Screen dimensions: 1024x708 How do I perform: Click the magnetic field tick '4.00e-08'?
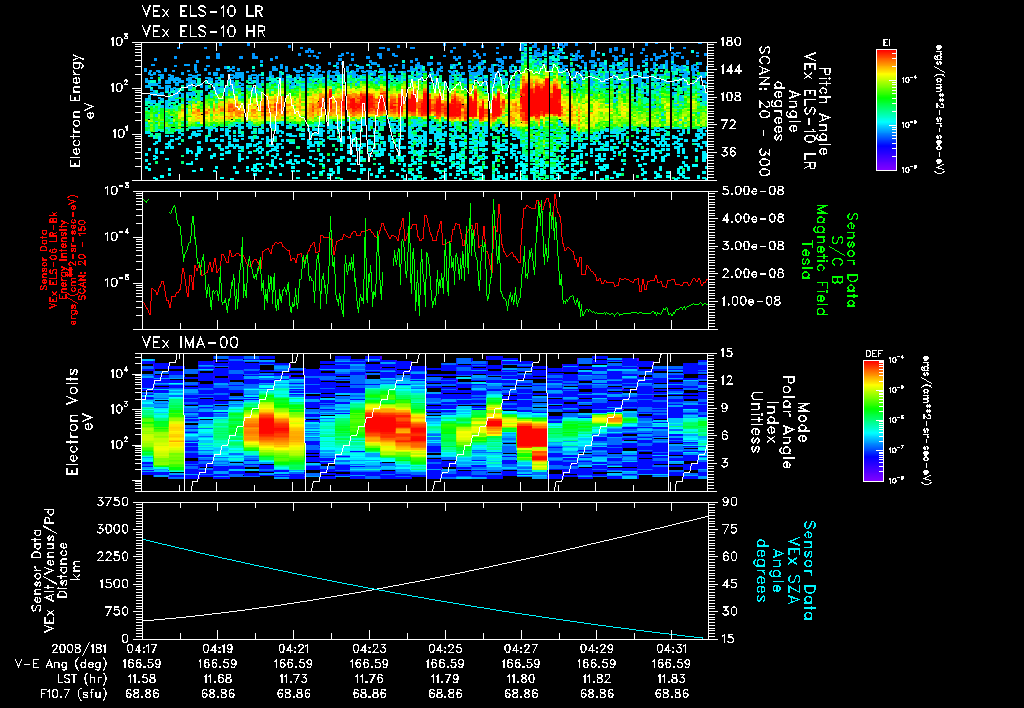[x=752, y=218]
